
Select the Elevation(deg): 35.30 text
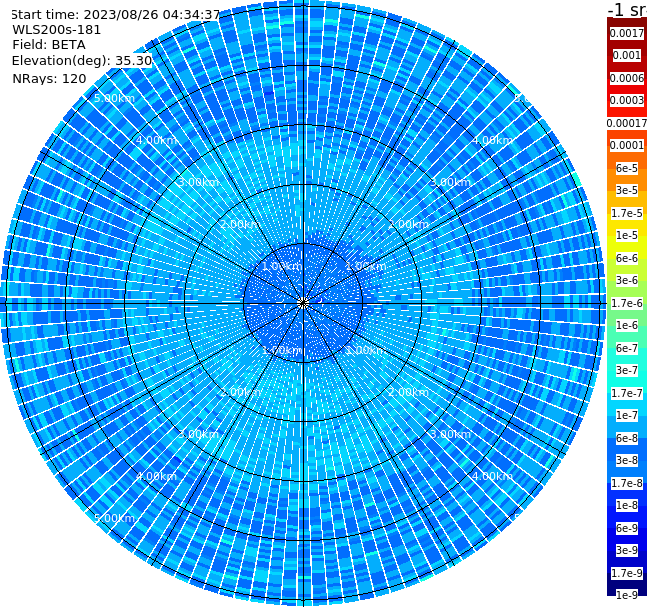pyautogui.click(x=82, y=61)
